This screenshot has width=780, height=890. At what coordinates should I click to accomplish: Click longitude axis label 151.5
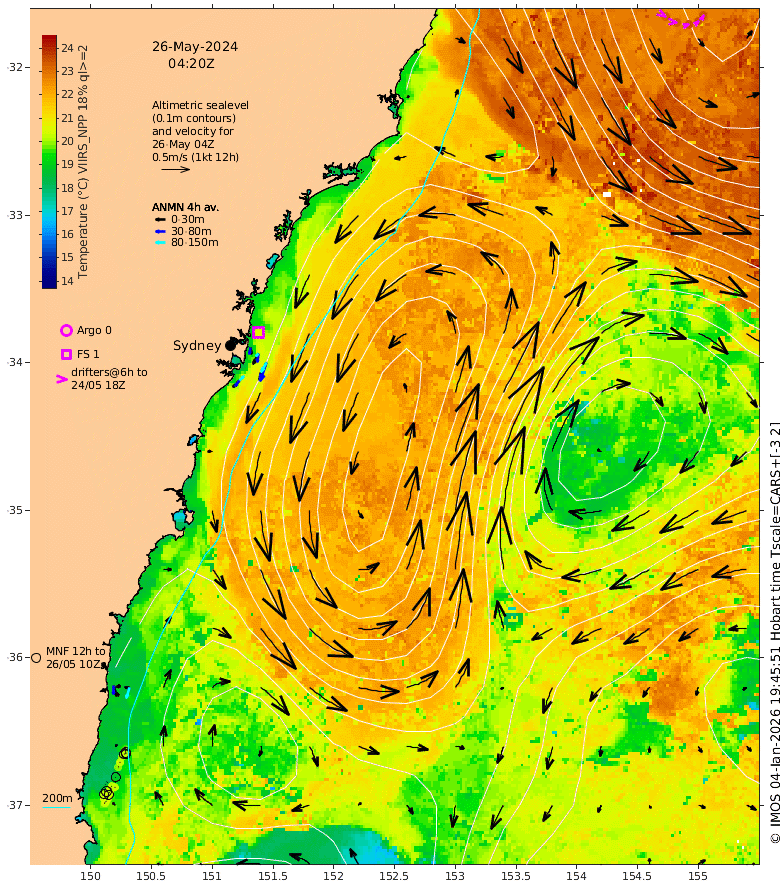point(272,876)
